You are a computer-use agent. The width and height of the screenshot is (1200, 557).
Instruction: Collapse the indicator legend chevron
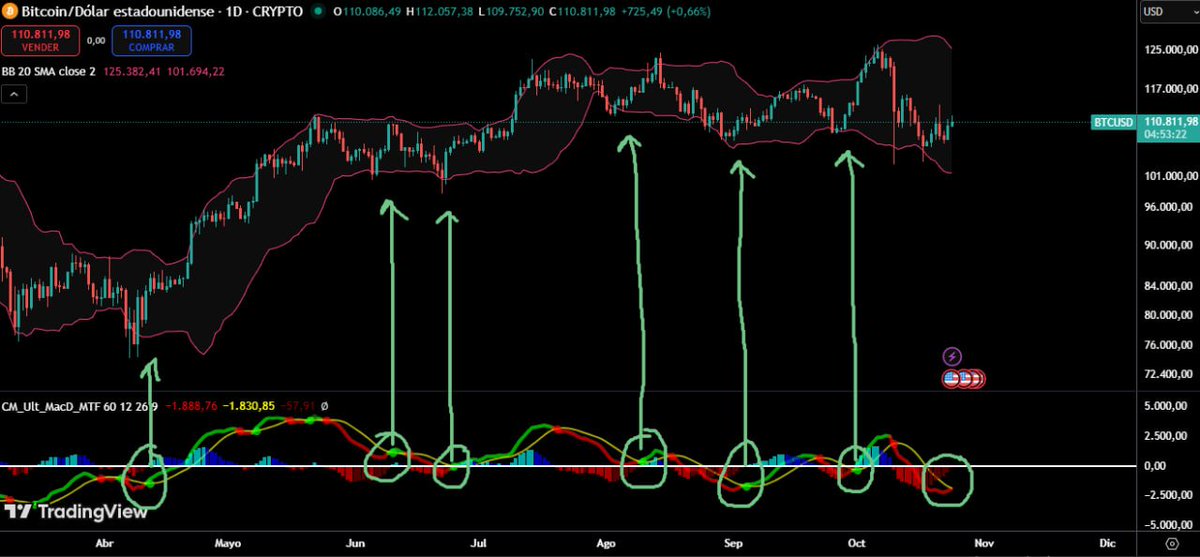(13, 95)
